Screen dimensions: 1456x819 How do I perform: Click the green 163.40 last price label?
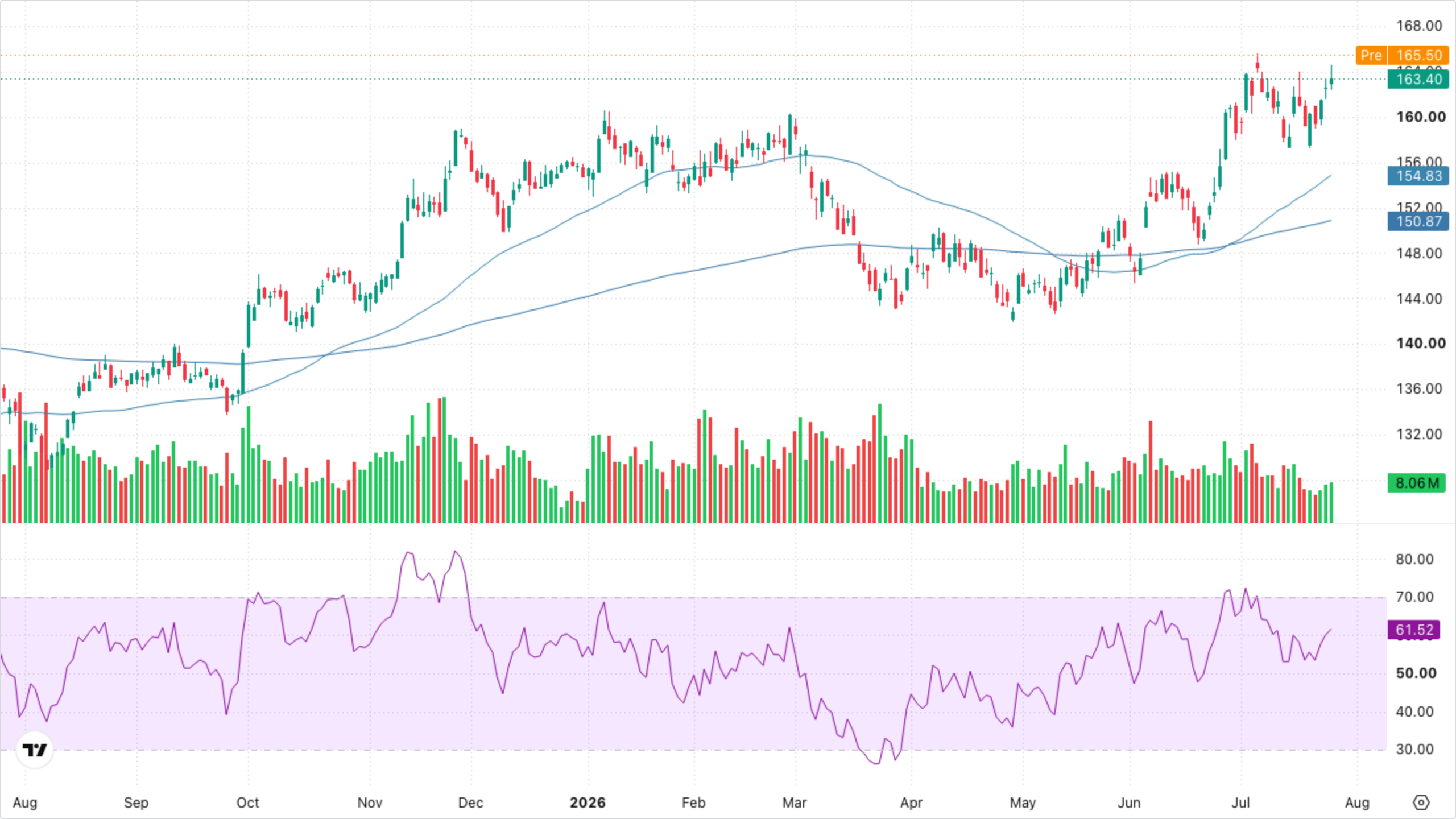(x=1418, y=79)
